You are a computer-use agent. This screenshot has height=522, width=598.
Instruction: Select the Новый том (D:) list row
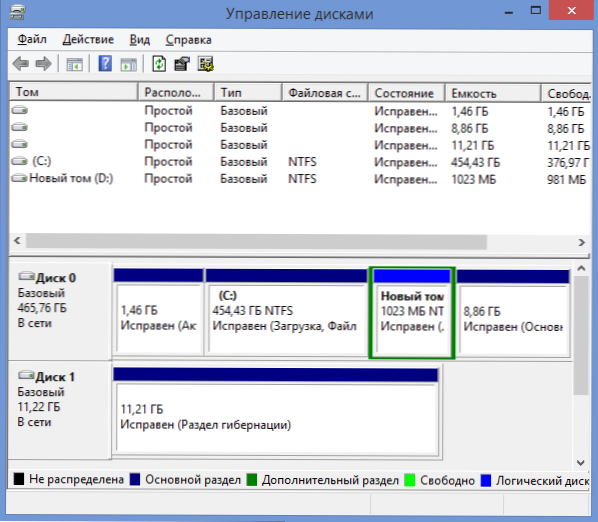299,178
